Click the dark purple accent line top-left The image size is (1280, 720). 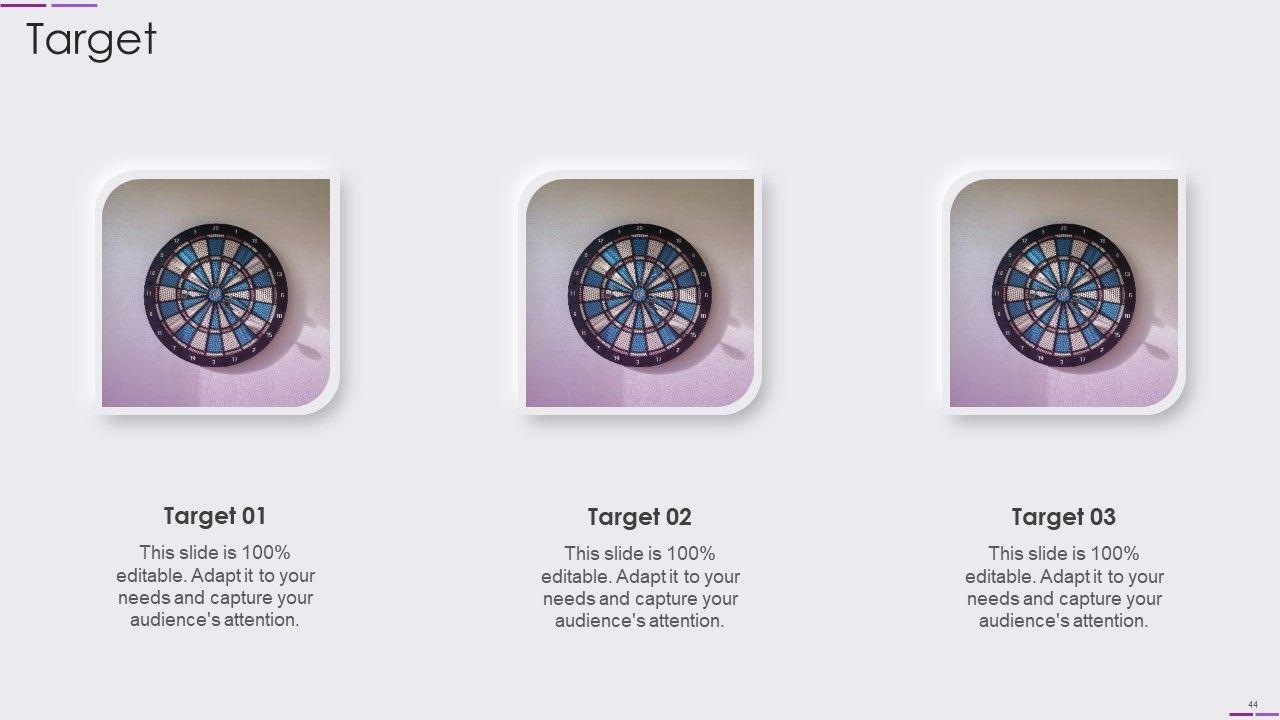tap(23, 5)
